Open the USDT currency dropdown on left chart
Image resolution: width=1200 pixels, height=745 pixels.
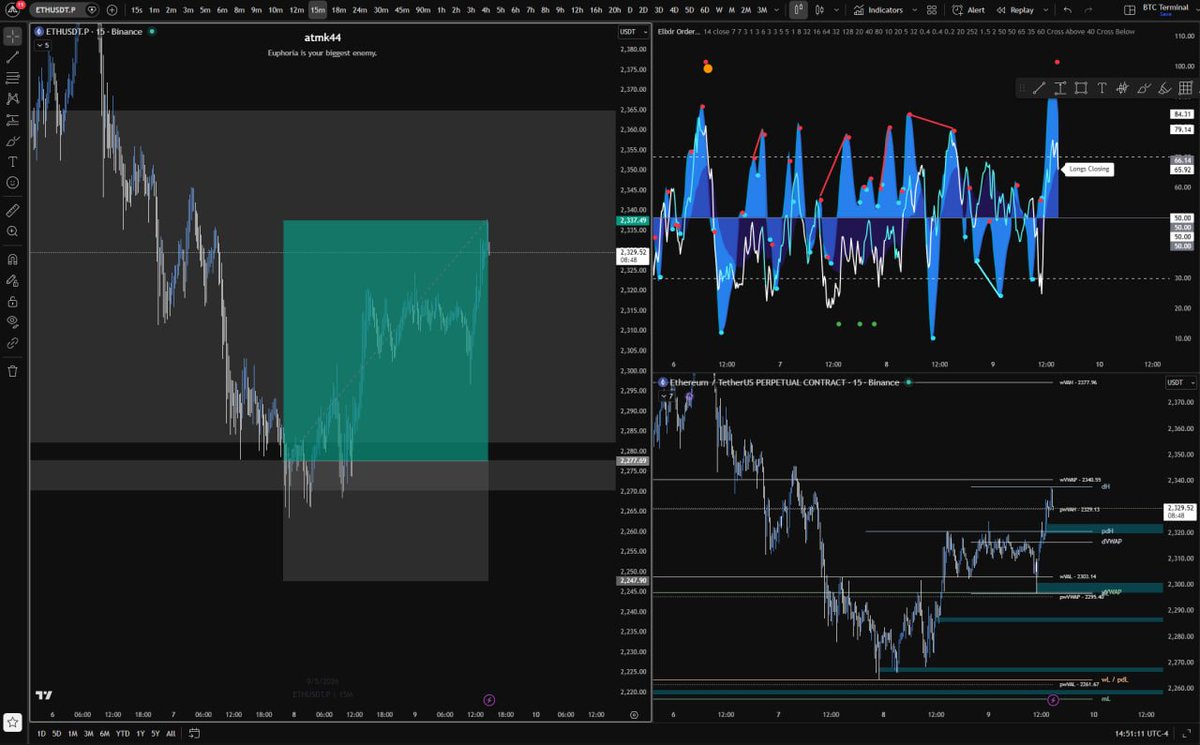point(631,32)
